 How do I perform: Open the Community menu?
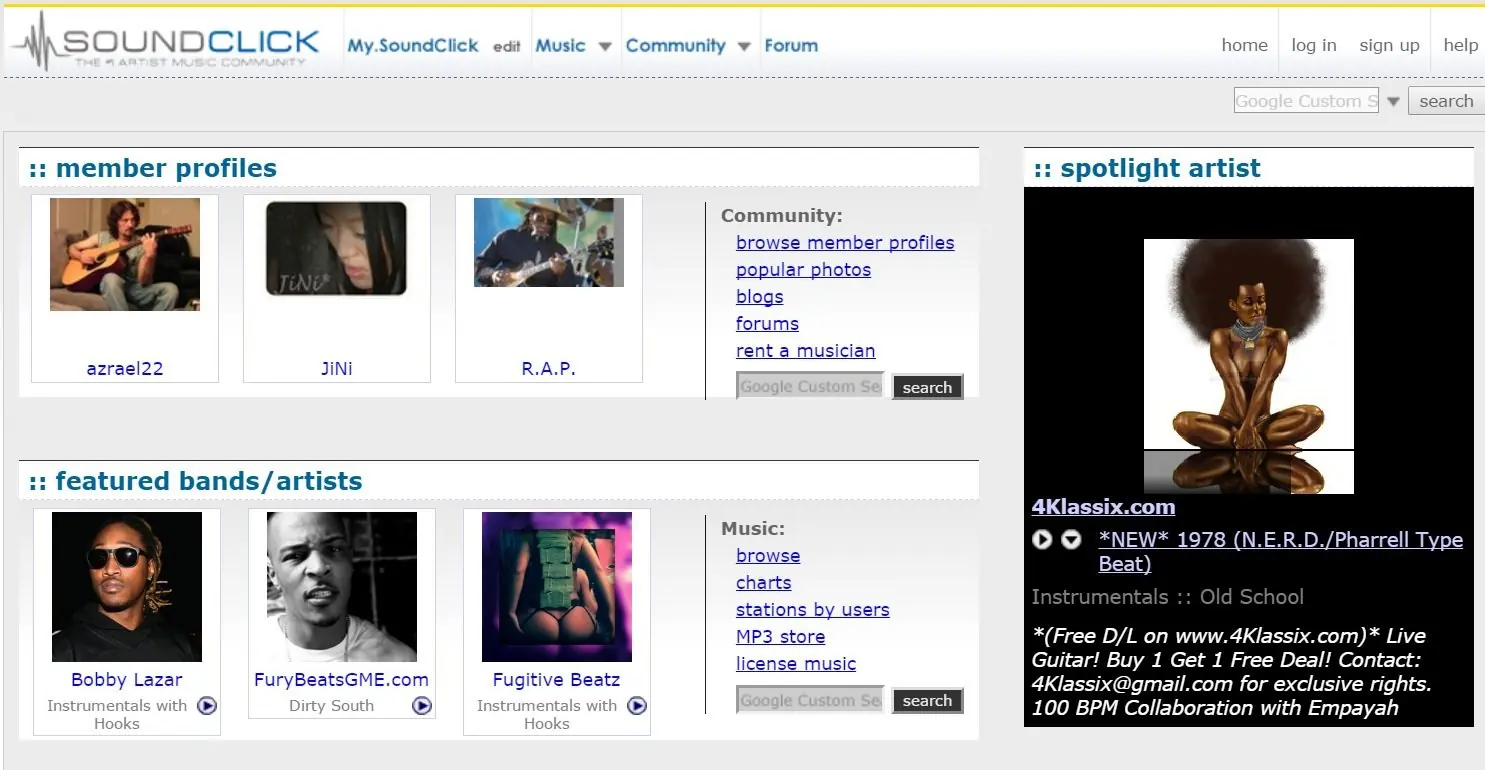point(676,45)
